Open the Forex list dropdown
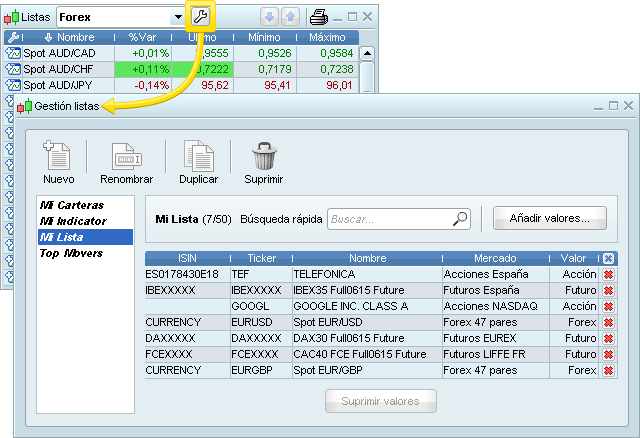This screenshot has width=640, height=438. click(178, 17)
